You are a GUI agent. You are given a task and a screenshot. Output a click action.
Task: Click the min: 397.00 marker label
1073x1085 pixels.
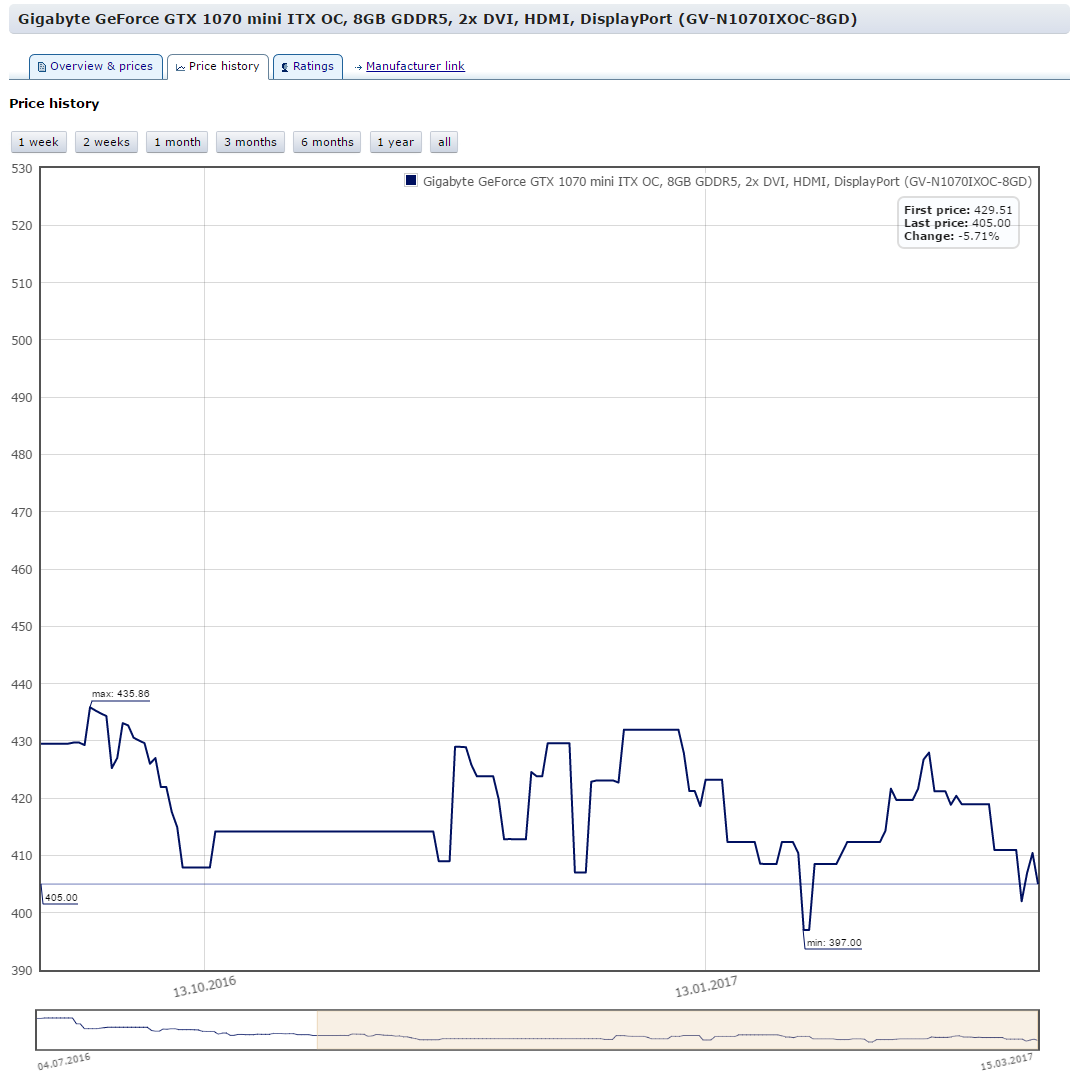point(834,942)
